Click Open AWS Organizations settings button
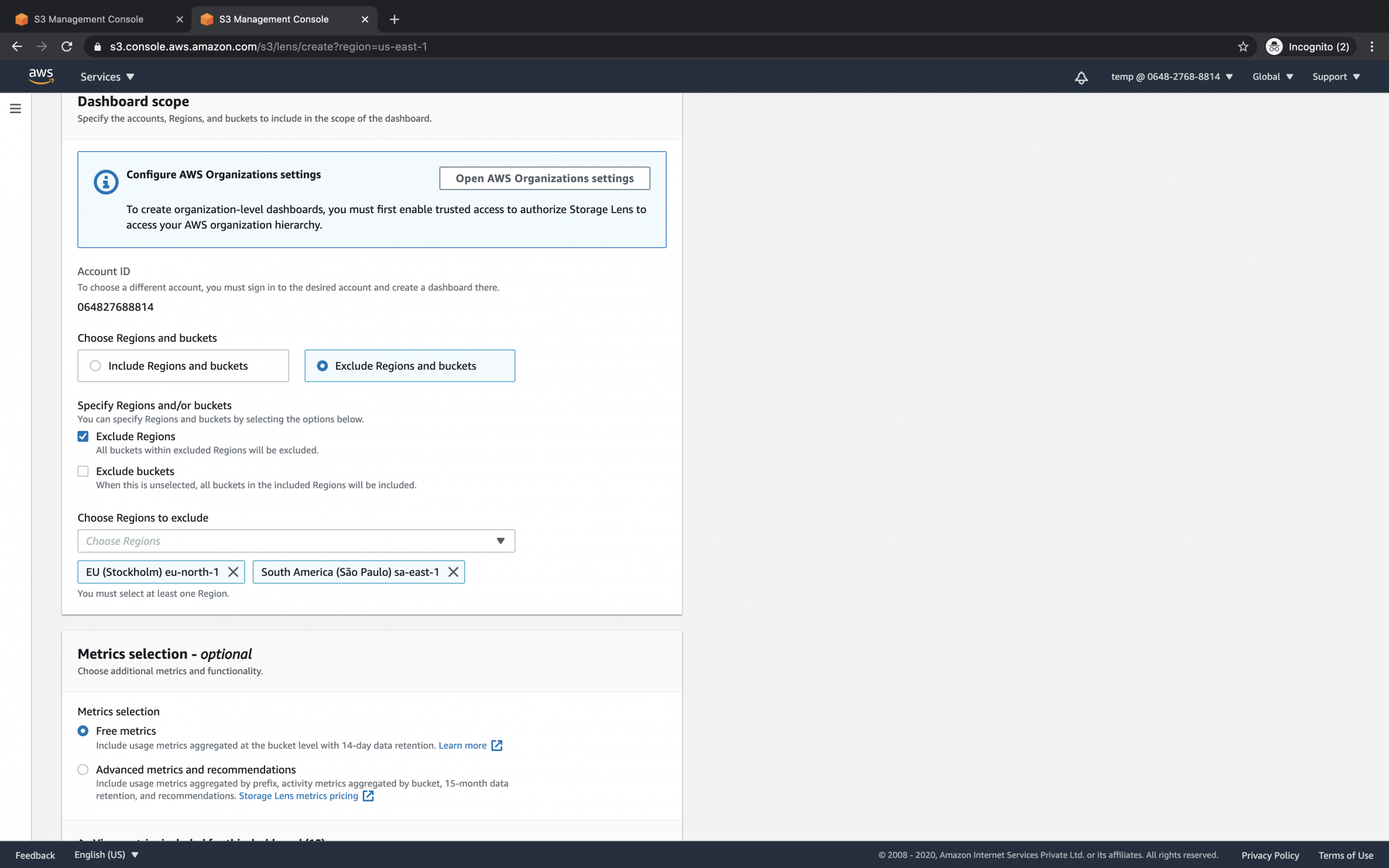 [x=544, y=178]
